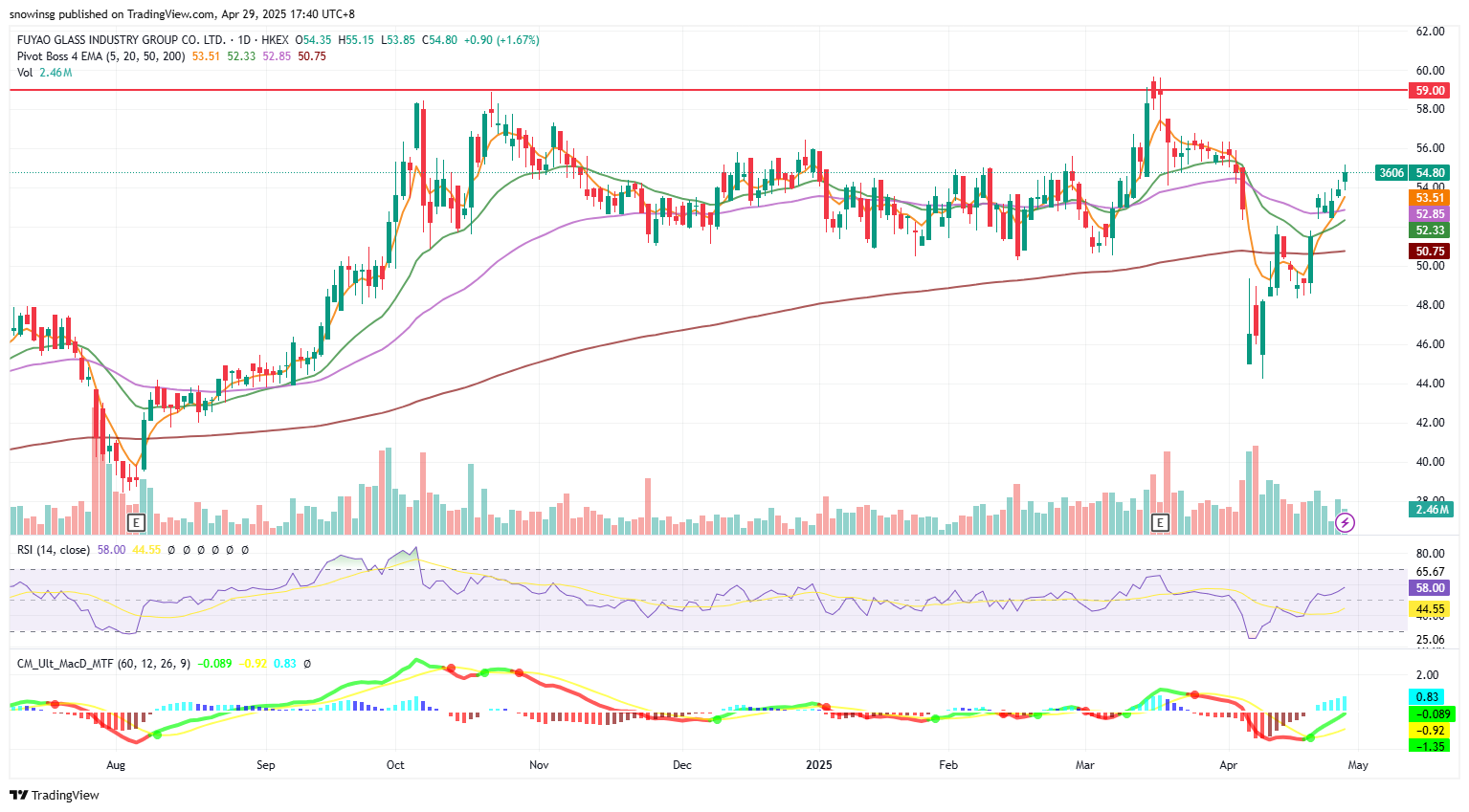Click the purple 52.85 EMA axis label
The image size is (1469, 812).
click(x=1430, y=214)
